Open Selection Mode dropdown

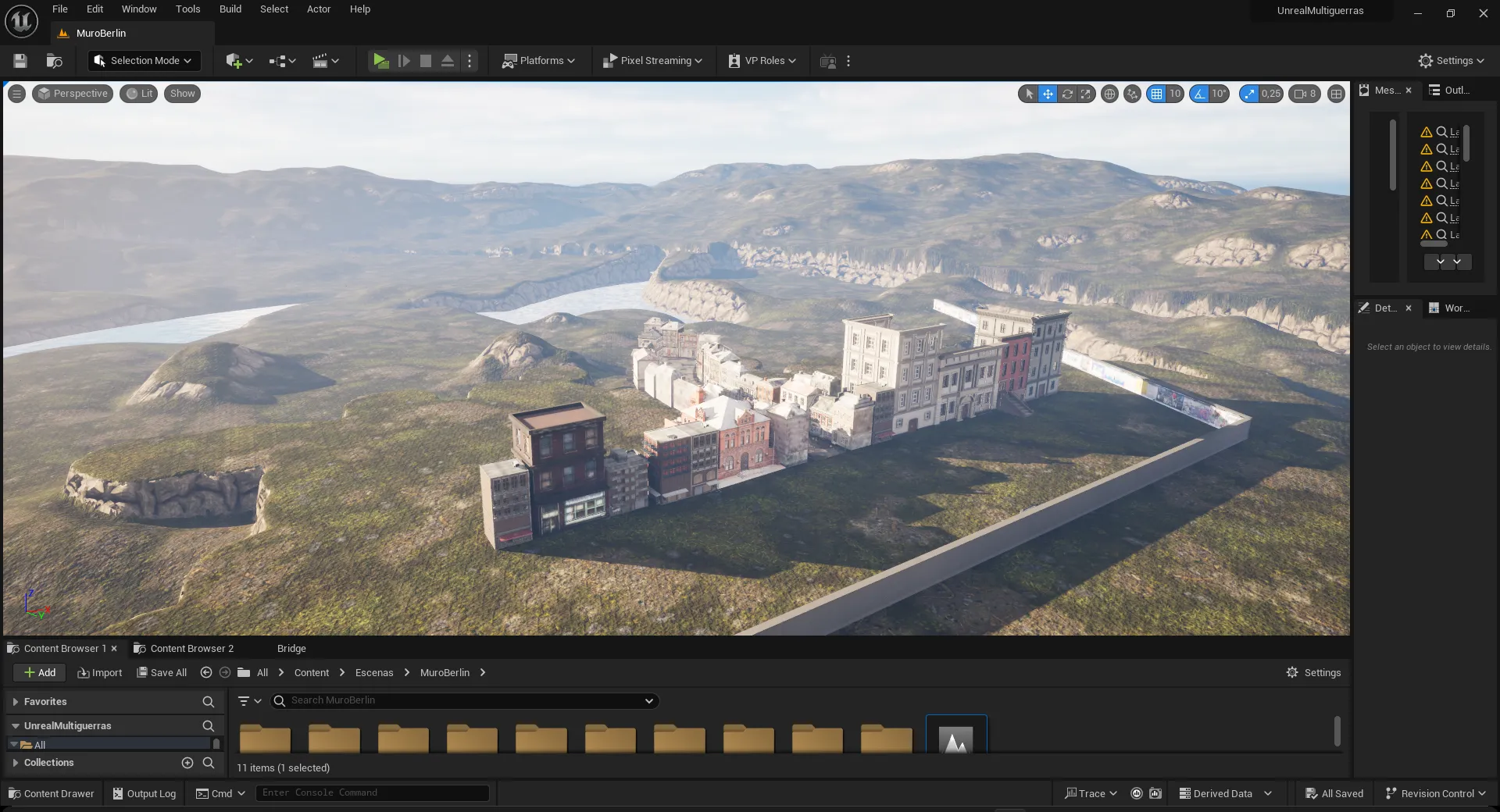coord(144,61)
